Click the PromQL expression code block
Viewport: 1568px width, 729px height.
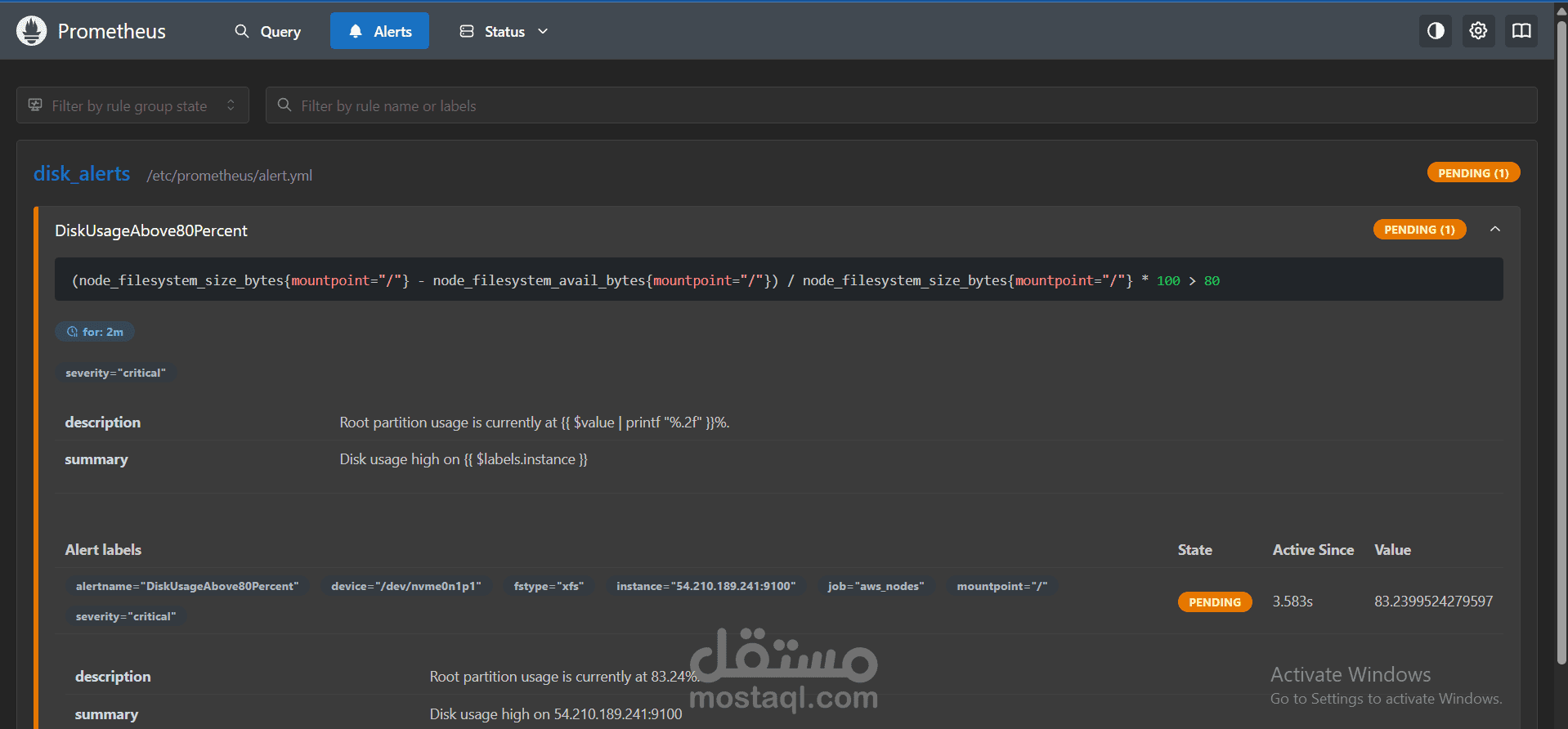(x=778, y=280)
